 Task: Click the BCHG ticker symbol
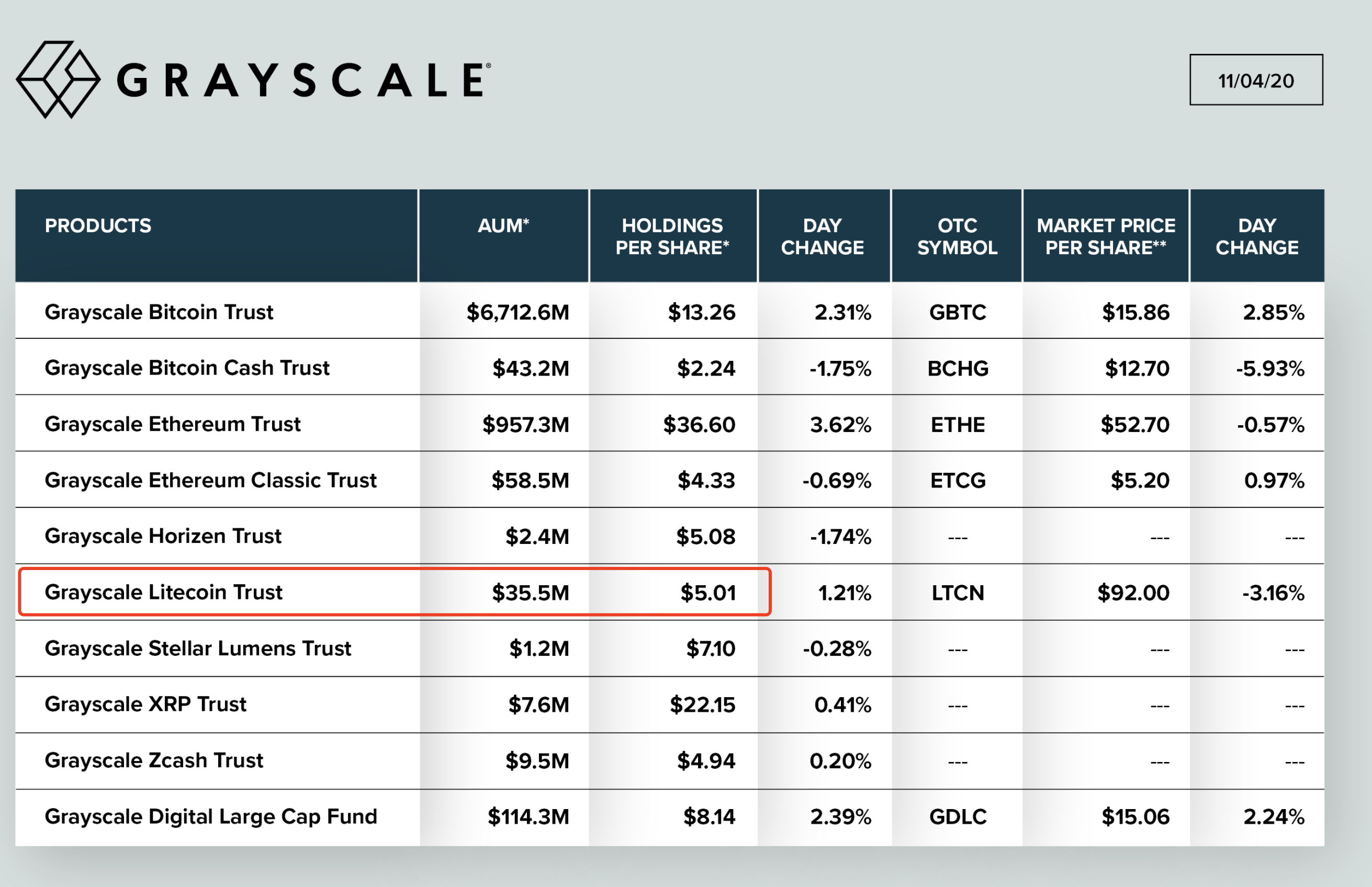coord(958,368)
